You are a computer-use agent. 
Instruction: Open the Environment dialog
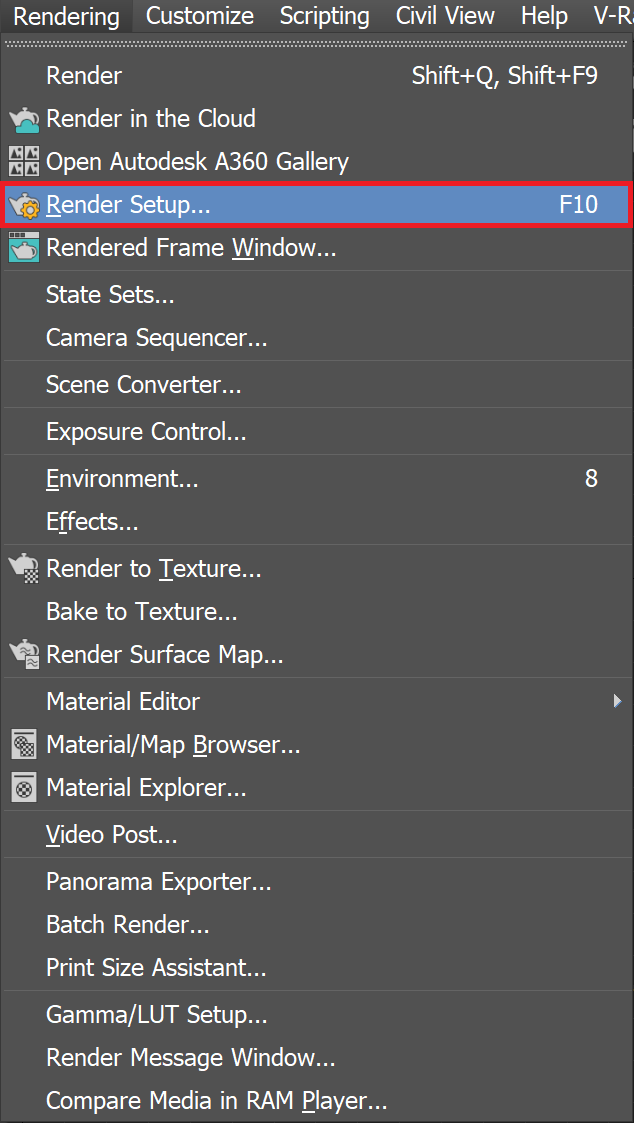click(x=120, y=478)
